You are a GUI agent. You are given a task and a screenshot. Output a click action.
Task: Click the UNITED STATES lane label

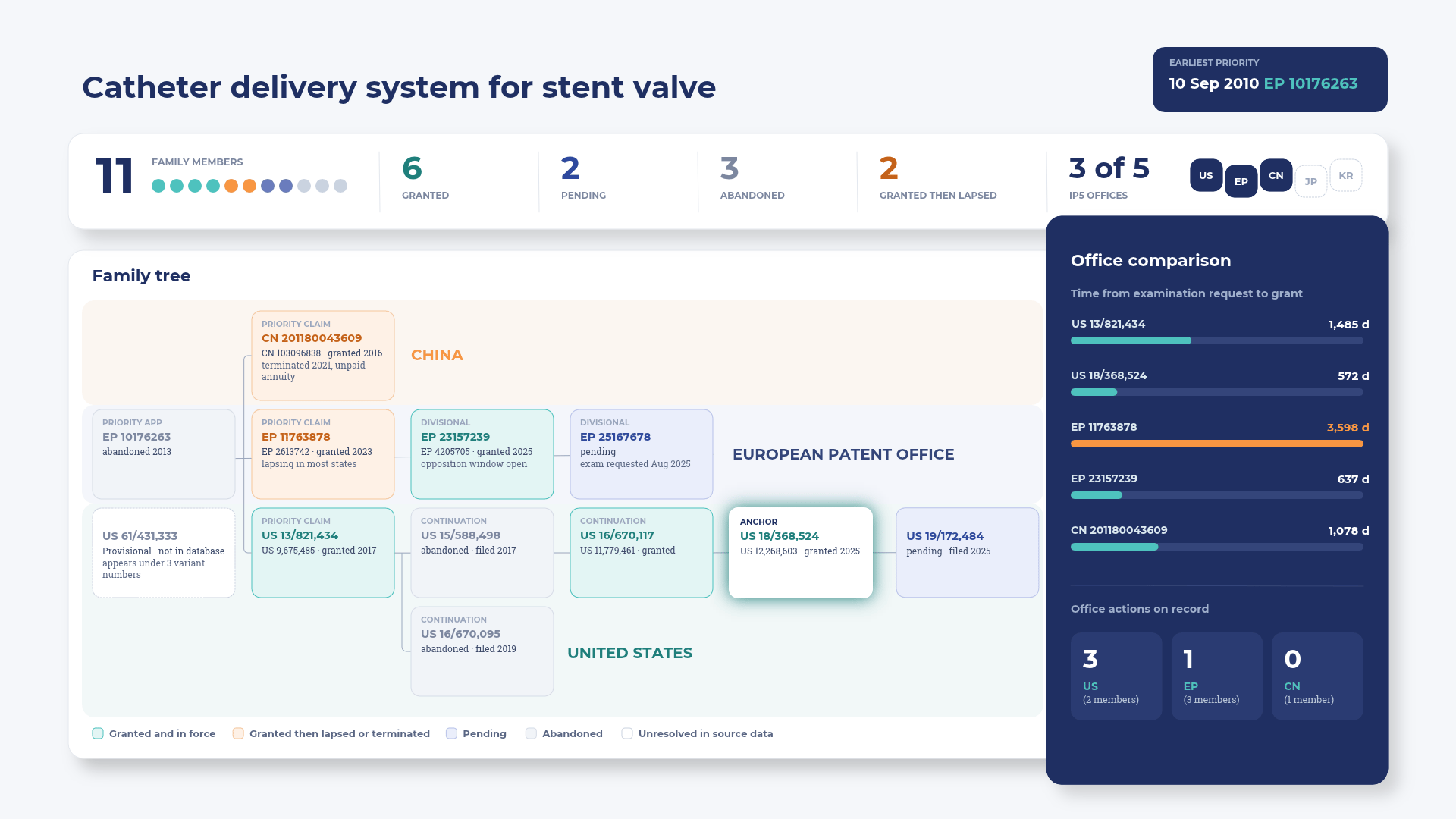[x=629, y=653]
